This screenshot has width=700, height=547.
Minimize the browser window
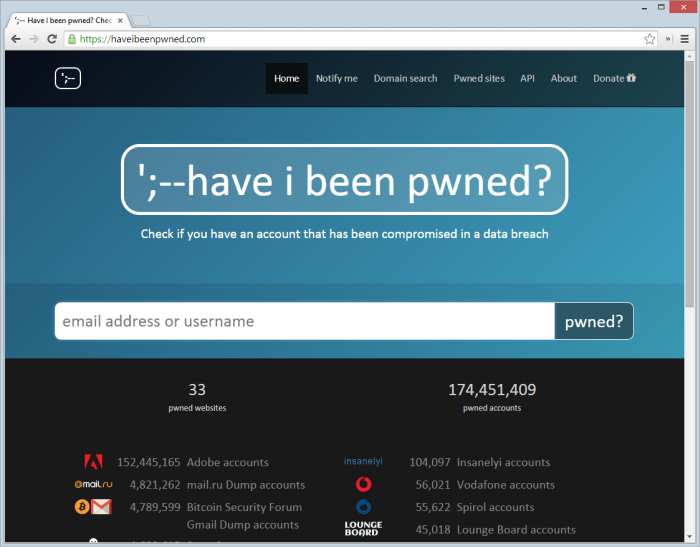(644, 7)
